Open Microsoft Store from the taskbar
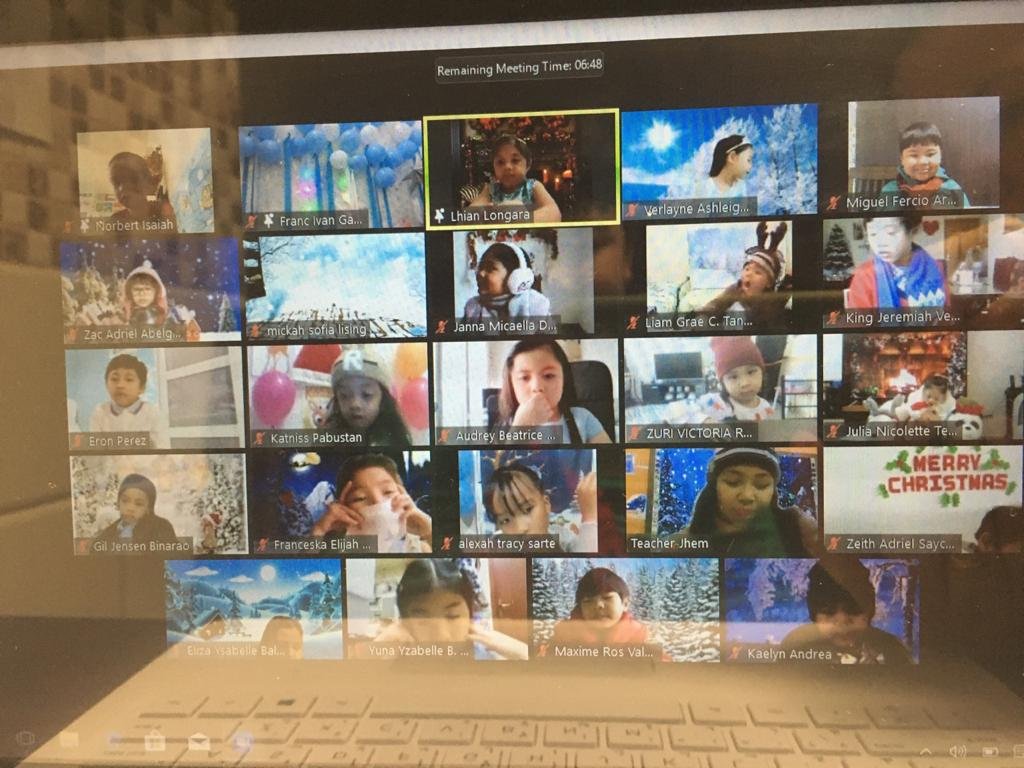This screenshot has width=1024, height=768. coord(154,741)
